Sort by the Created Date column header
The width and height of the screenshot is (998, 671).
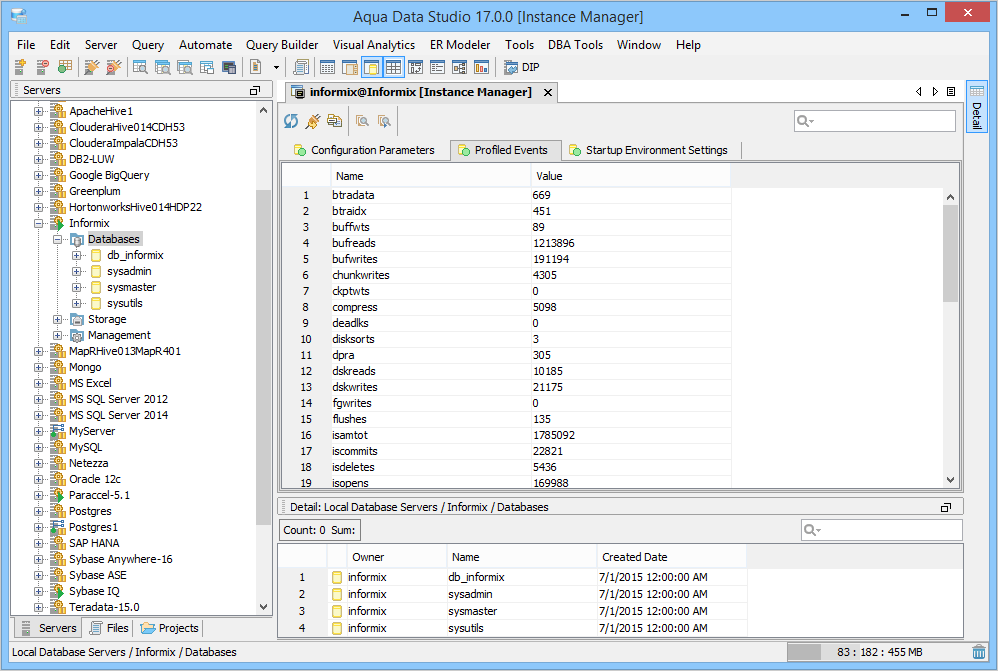click(x=671, y=557)
